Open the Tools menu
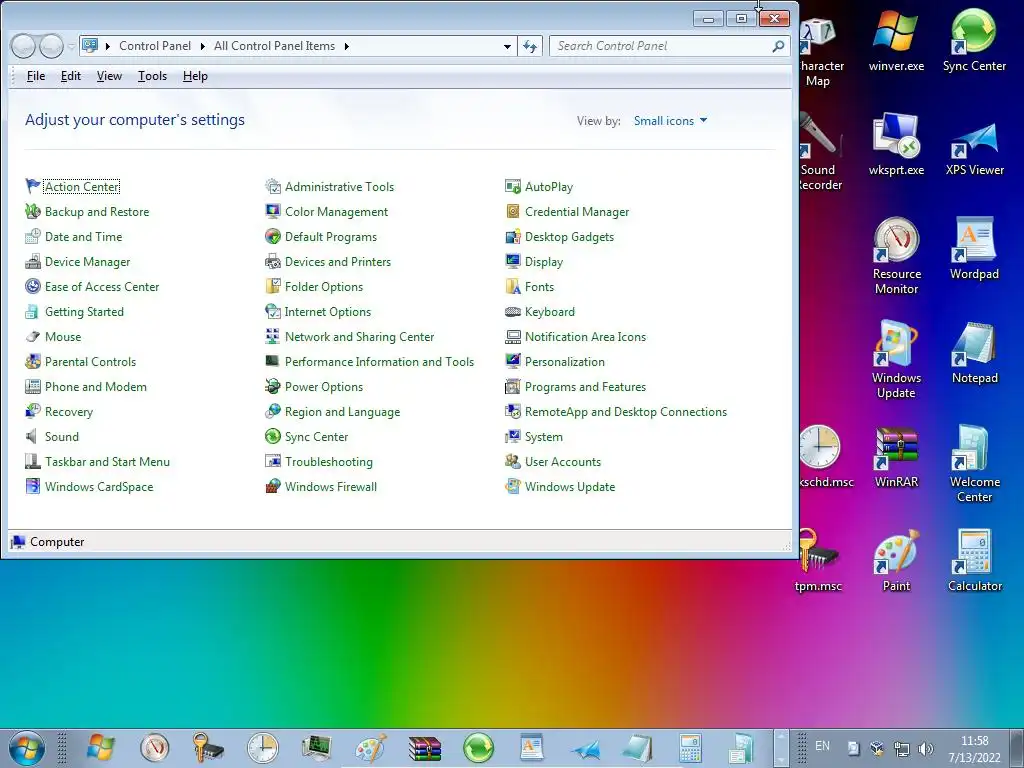This screenshot has height=768, width=1024. point(152,76)
